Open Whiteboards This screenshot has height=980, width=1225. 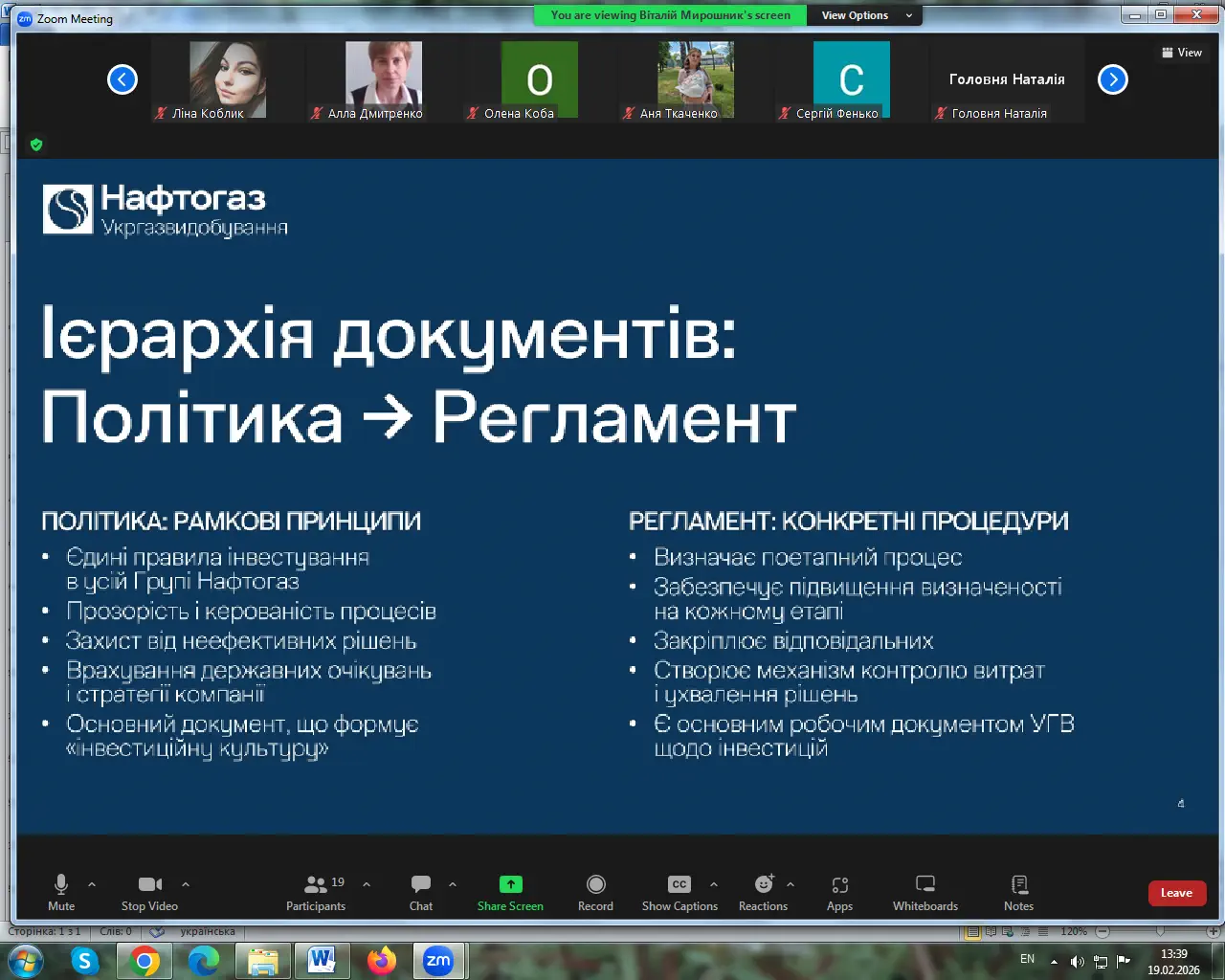(x=924, y=892)
